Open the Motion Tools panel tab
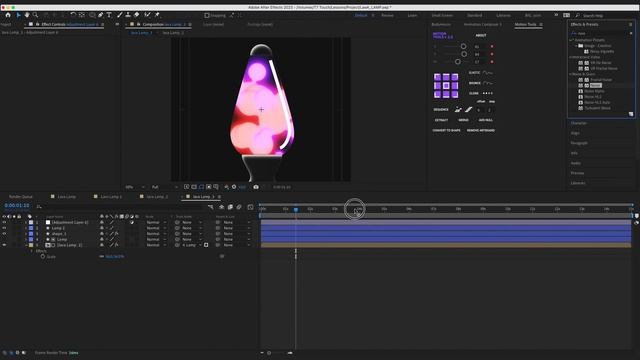Image resolution: width=640 pixels, height=360 pixels. tap(525, 24)
